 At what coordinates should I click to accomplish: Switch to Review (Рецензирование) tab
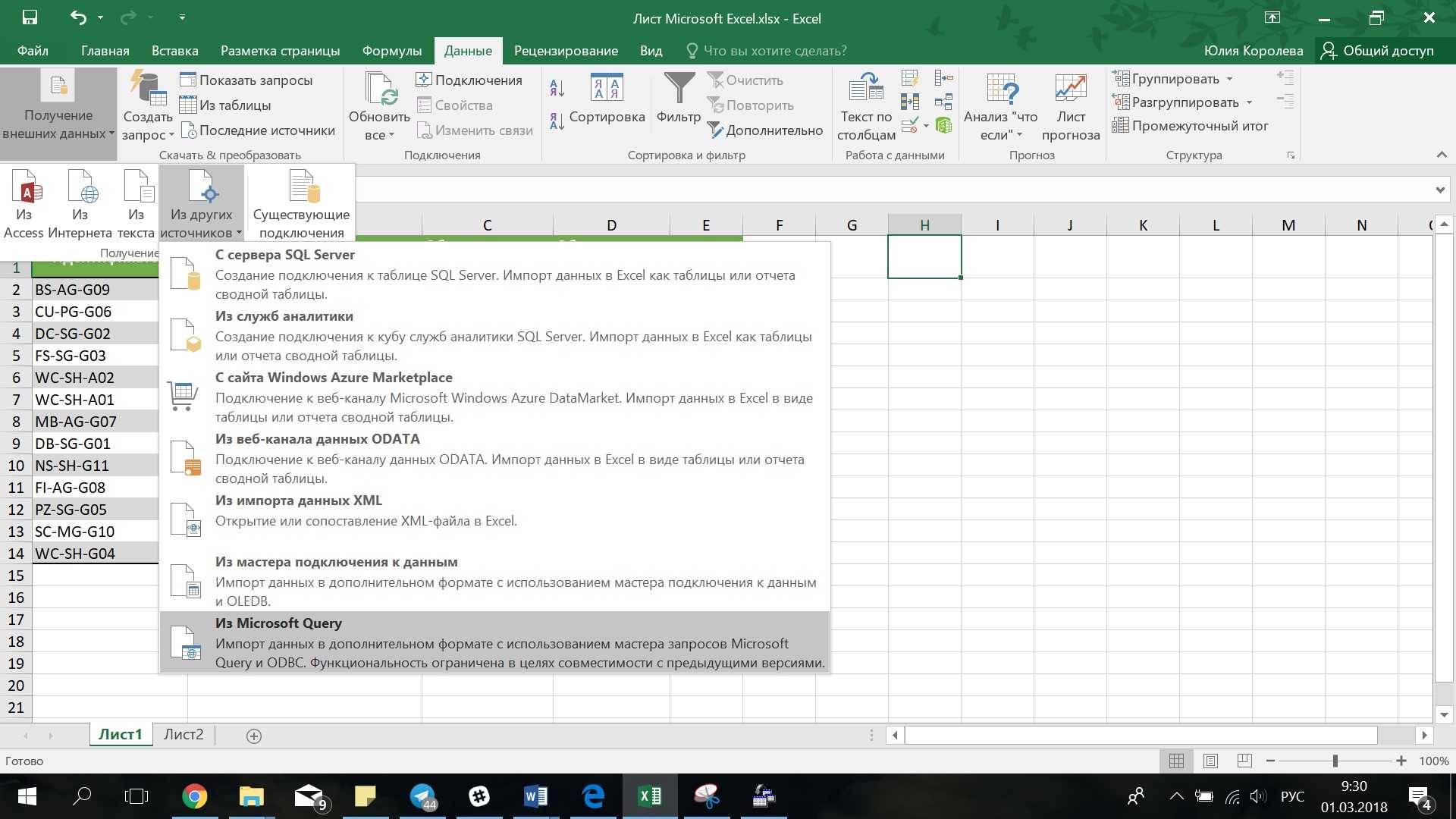click(566, 51)
